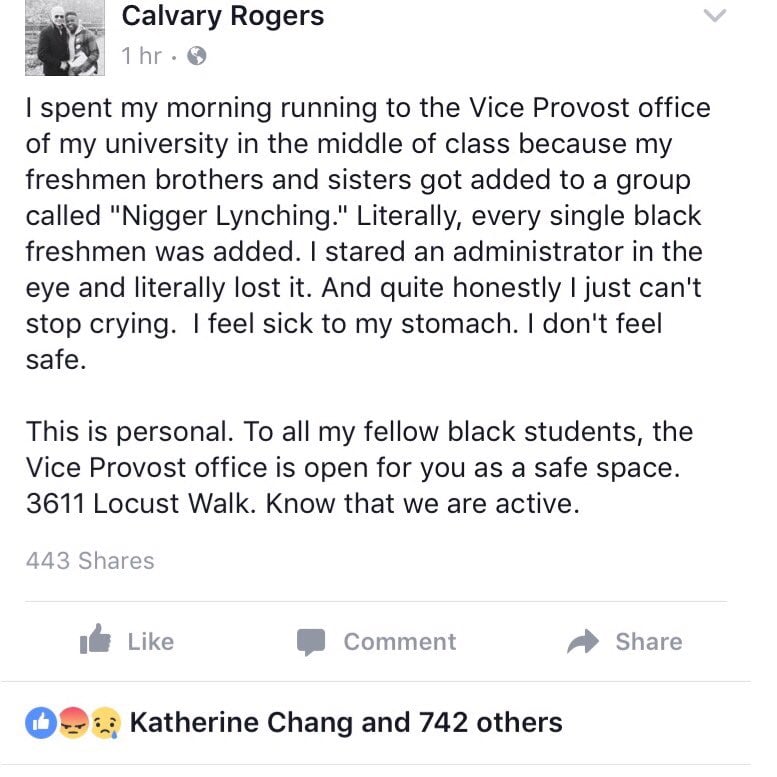Click the crying sad face reaction emoji
The image size is (777, 777).
(x=106, y=722)
